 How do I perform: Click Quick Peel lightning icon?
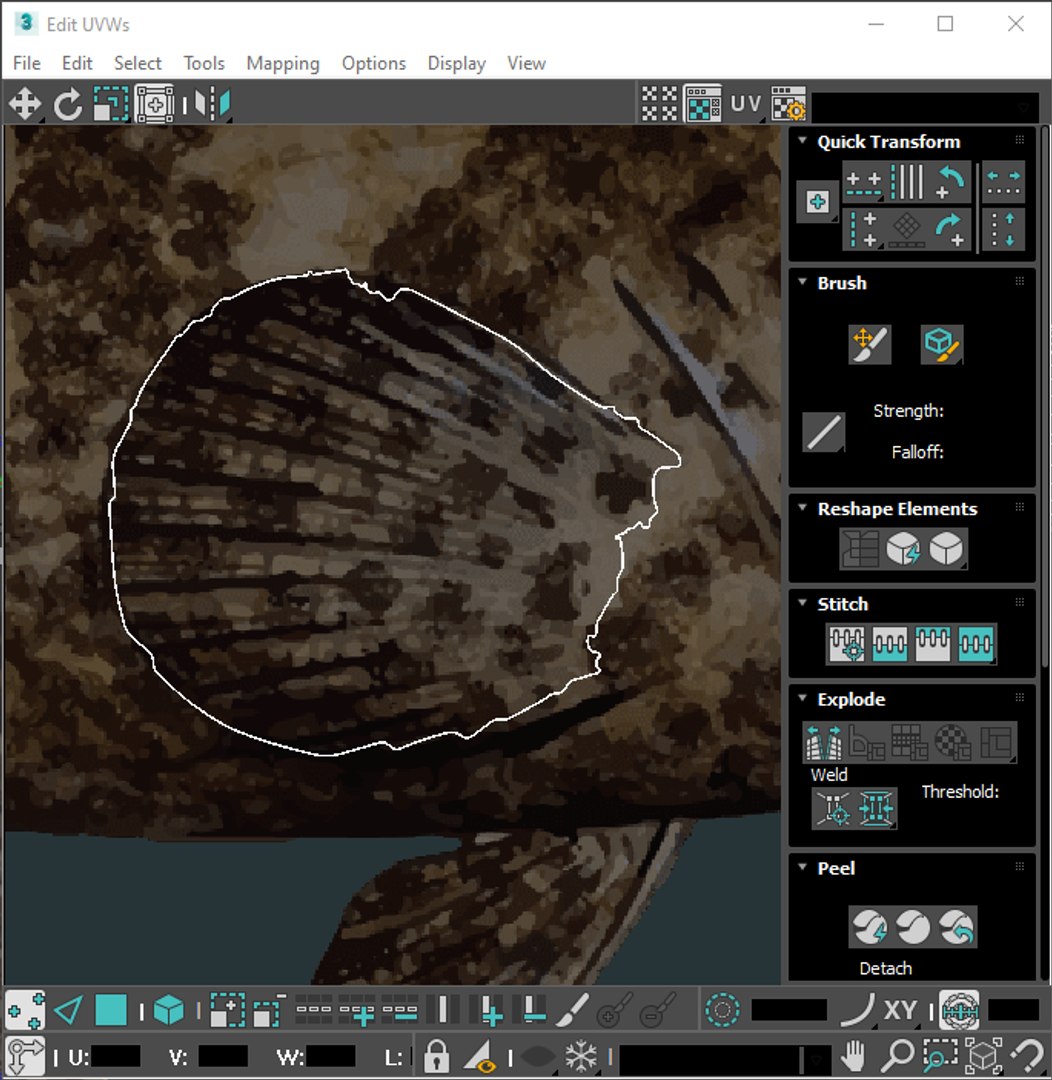[869, 927]
